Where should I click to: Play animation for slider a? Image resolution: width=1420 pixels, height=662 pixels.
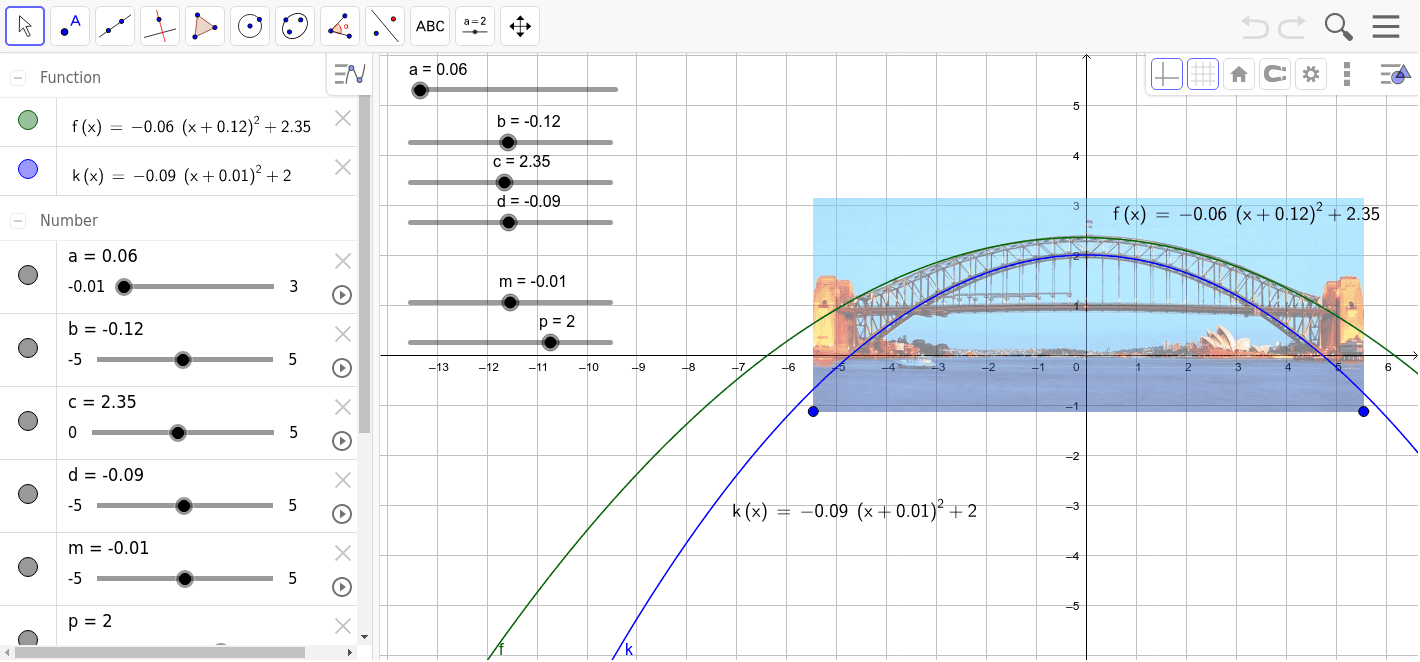[x=342, y=295]
